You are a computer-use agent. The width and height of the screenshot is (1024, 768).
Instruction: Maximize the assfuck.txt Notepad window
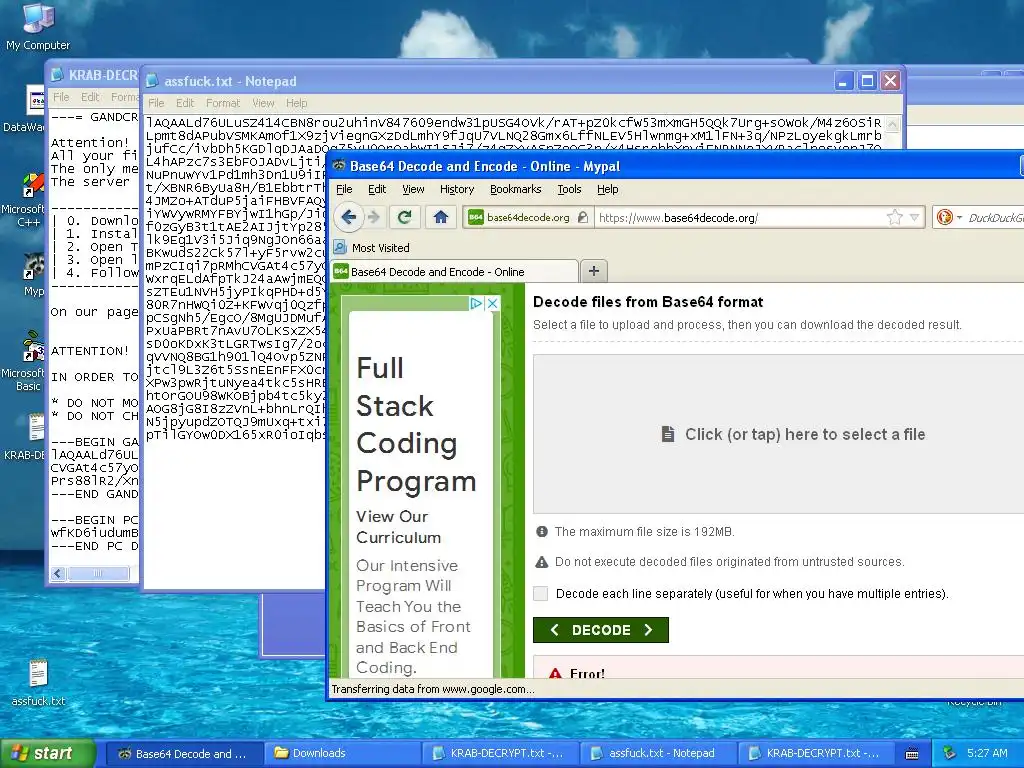point(867,81)
